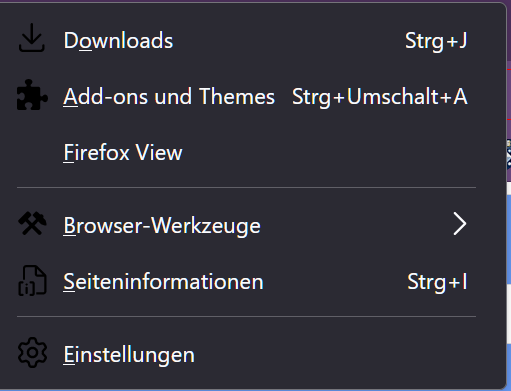Click the Add-ons puzzle piece icon

pyautogui.click(x=32, y=95)
